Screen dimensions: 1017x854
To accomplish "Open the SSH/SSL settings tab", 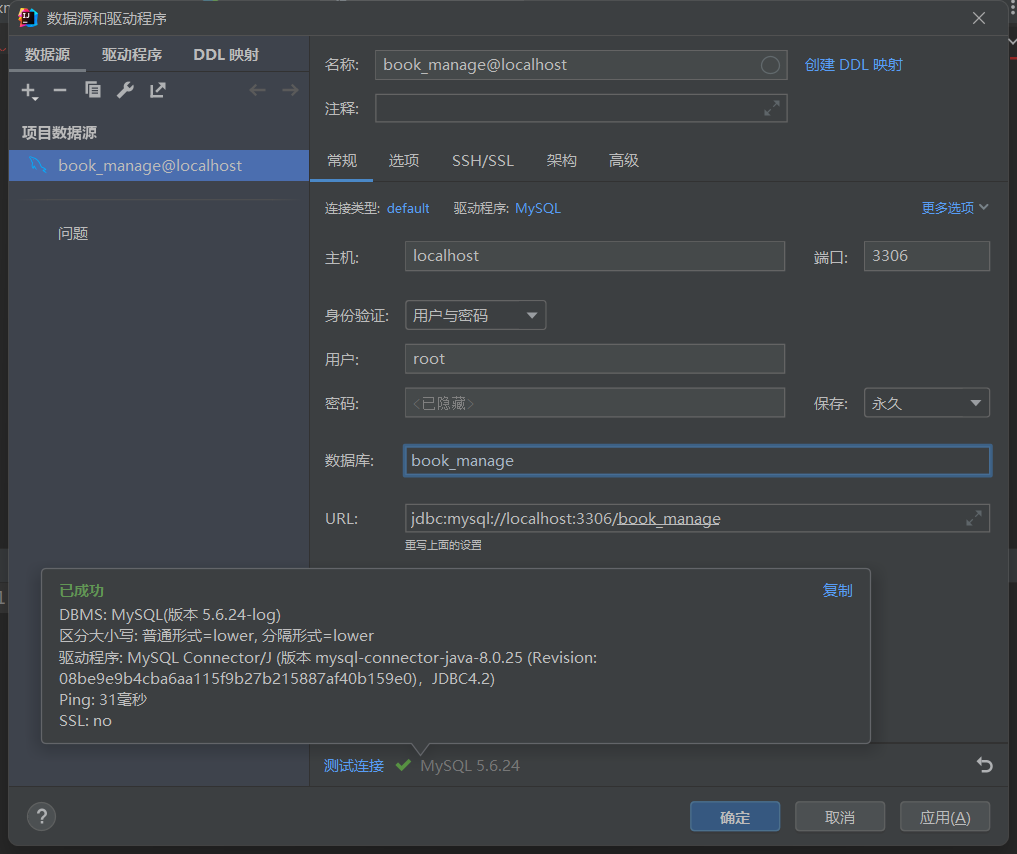I will tap(483, 160).
